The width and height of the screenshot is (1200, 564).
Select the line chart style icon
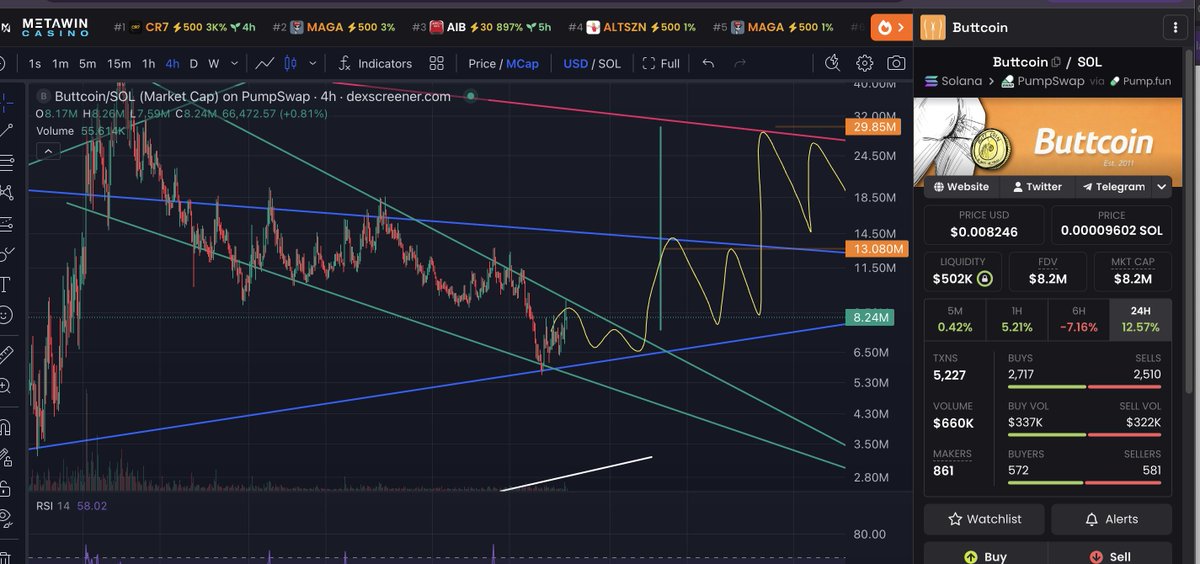[x=264, y=63]
